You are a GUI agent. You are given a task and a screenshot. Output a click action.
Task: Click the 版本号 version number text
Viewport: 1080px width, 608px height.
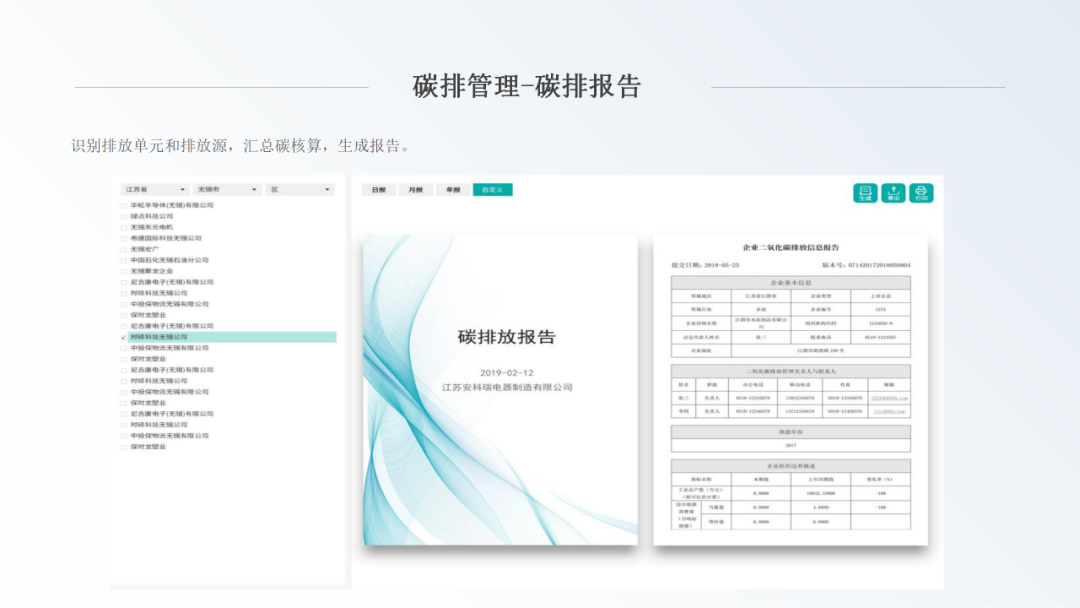point(866,265)
